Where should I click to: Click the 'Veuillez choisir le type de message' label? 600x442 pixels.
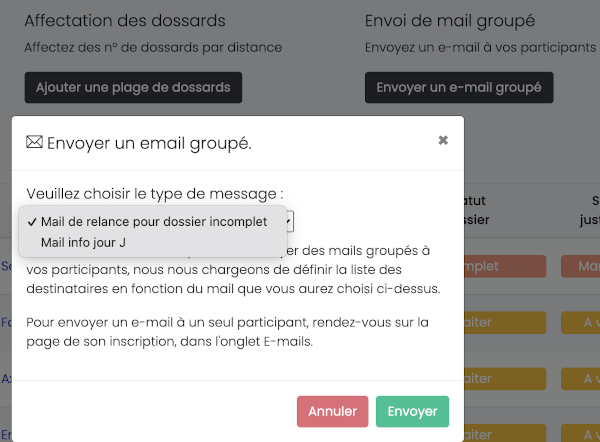click(x=155, y=194)
